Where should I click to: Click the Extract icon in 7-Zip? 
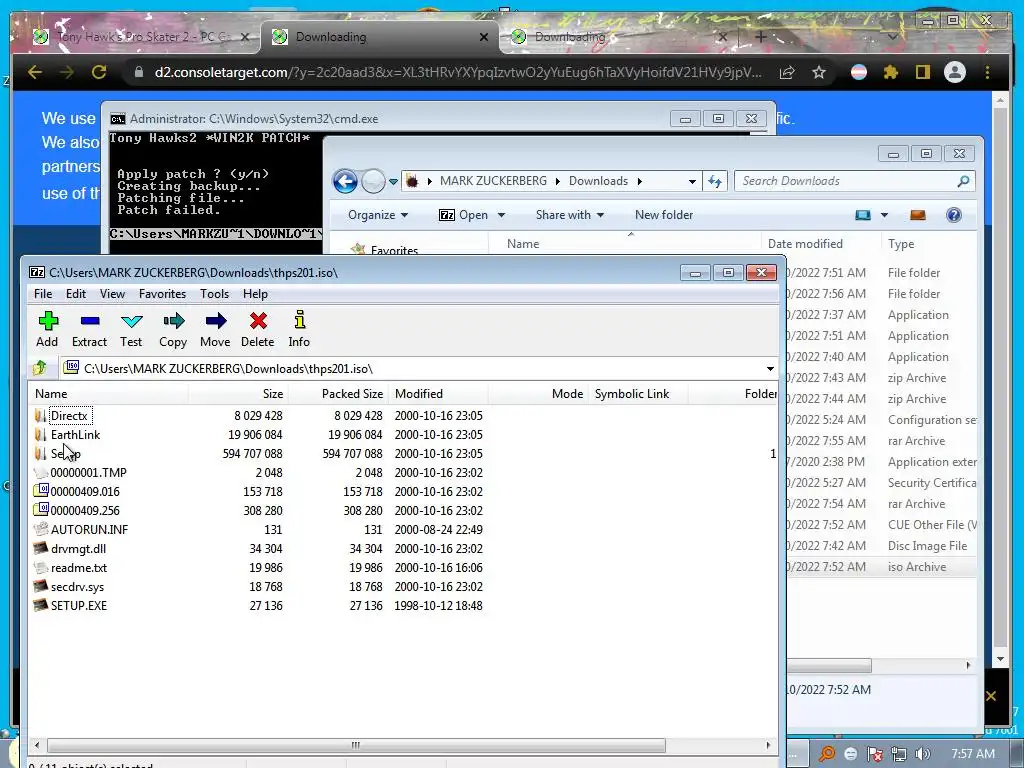[89, 321]
